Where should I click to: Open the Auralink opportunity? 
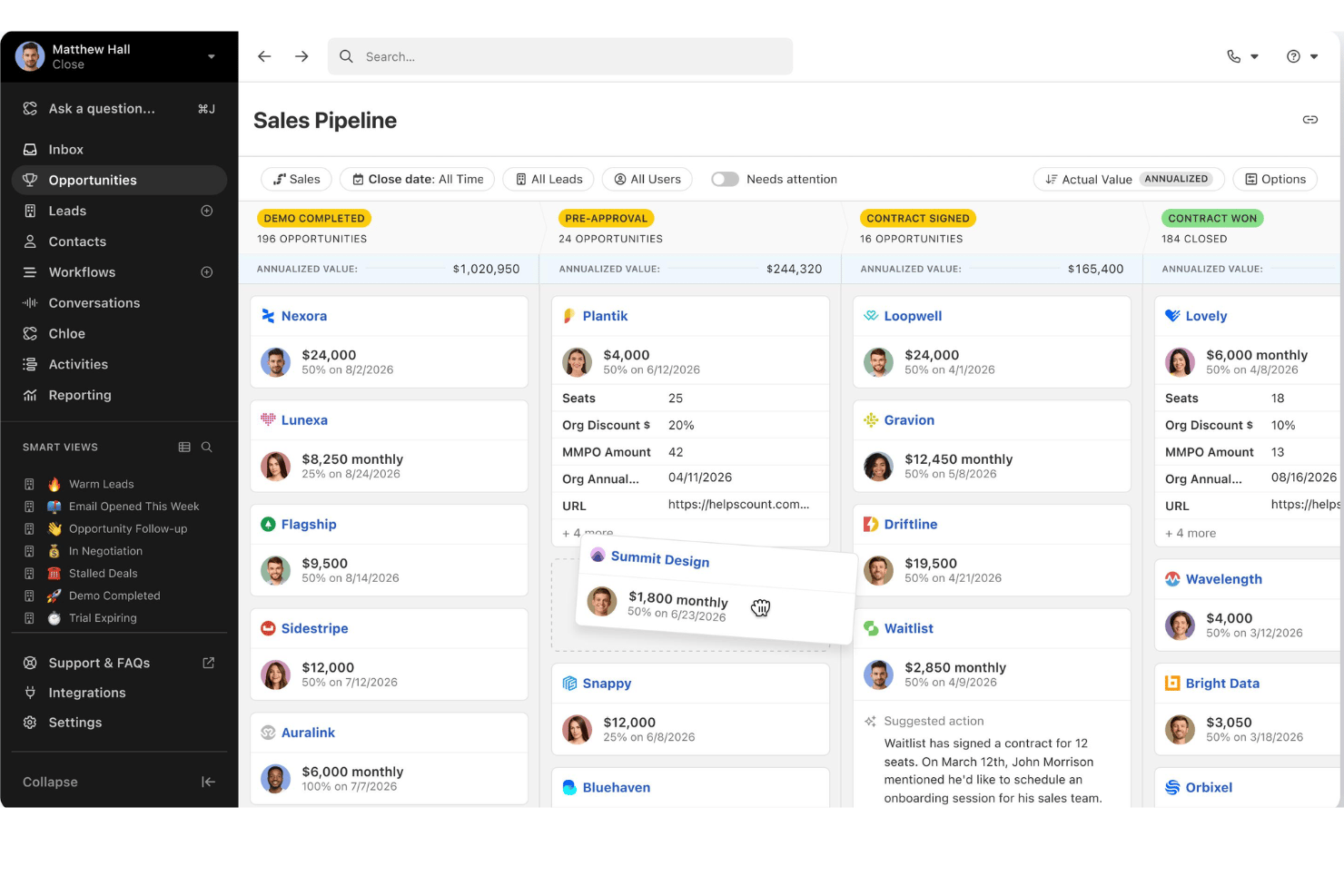[x=308, y=733]
